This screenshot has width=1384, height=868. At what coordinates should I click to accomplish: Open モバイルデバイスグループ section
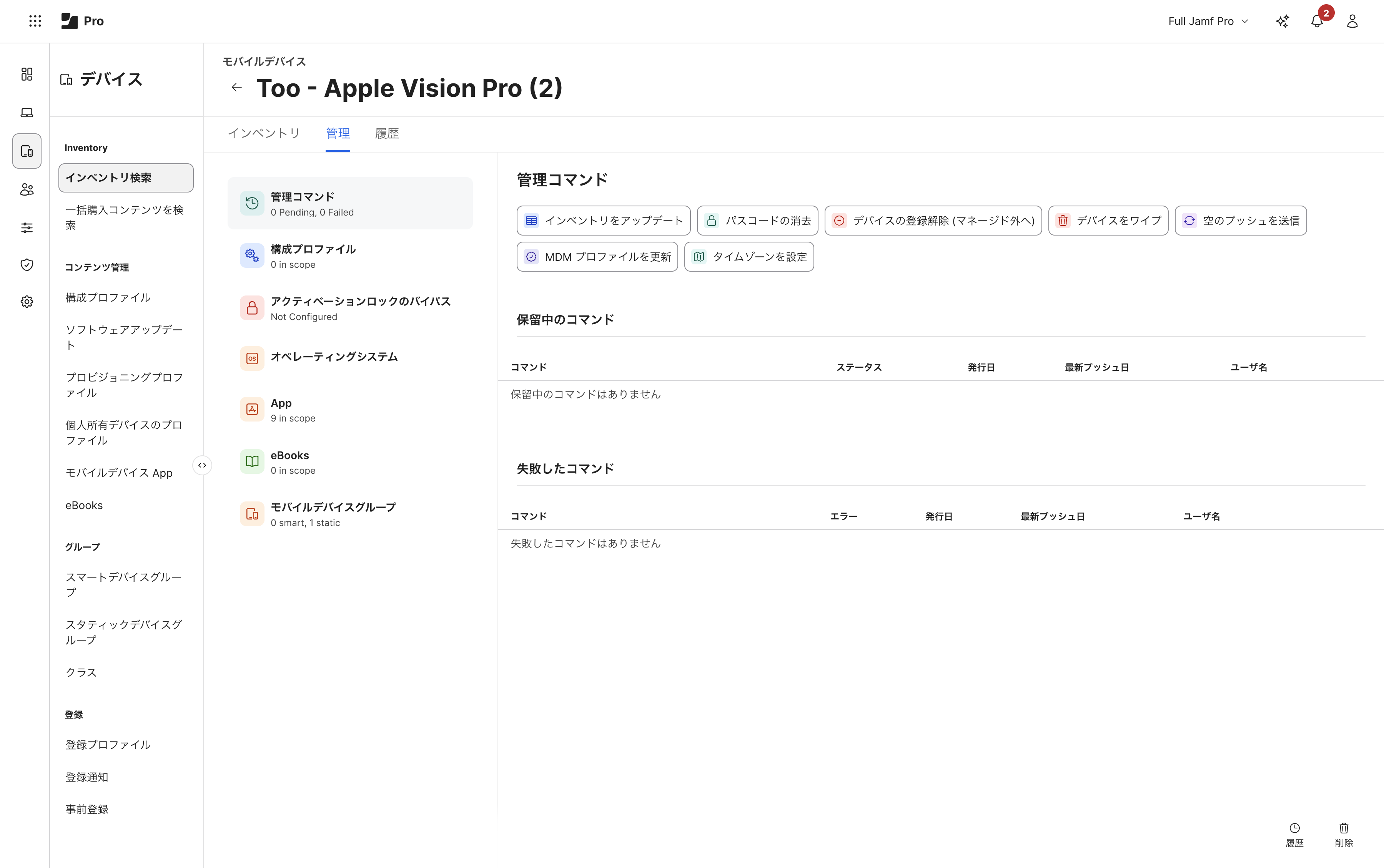350,514
